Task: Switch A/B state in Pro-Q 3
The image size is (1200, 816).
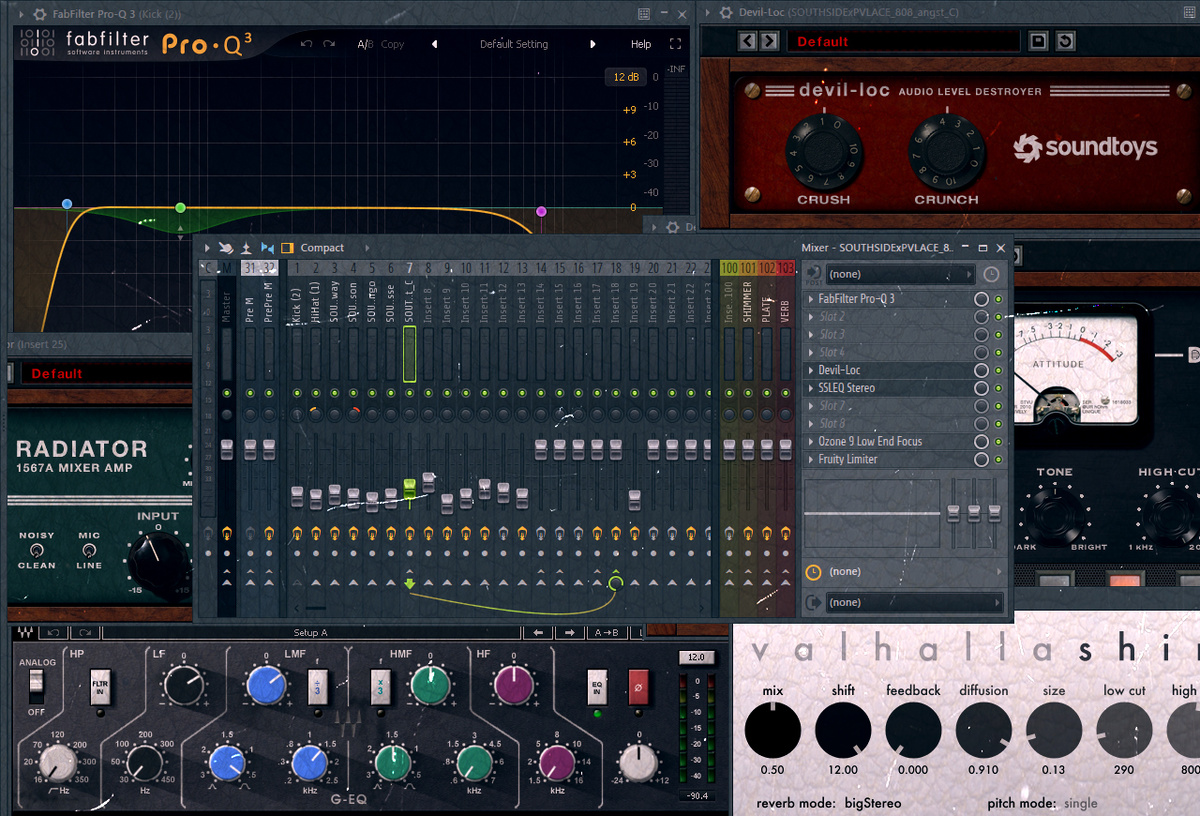Action: click(x=365, y=44)
